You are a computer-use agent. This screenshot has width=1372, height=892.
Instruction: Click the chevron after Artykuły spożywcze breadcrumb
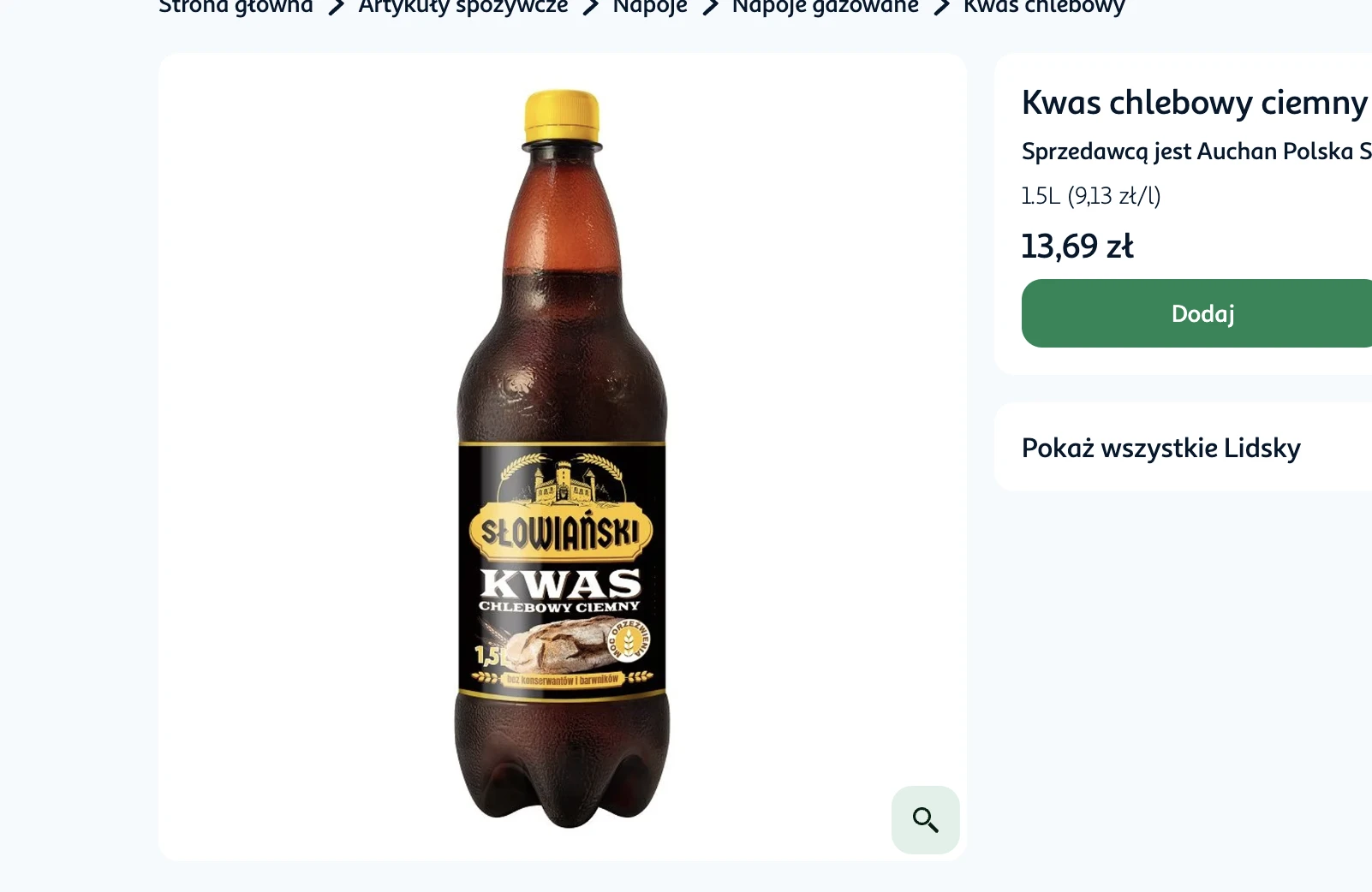(x=591, y=8)
